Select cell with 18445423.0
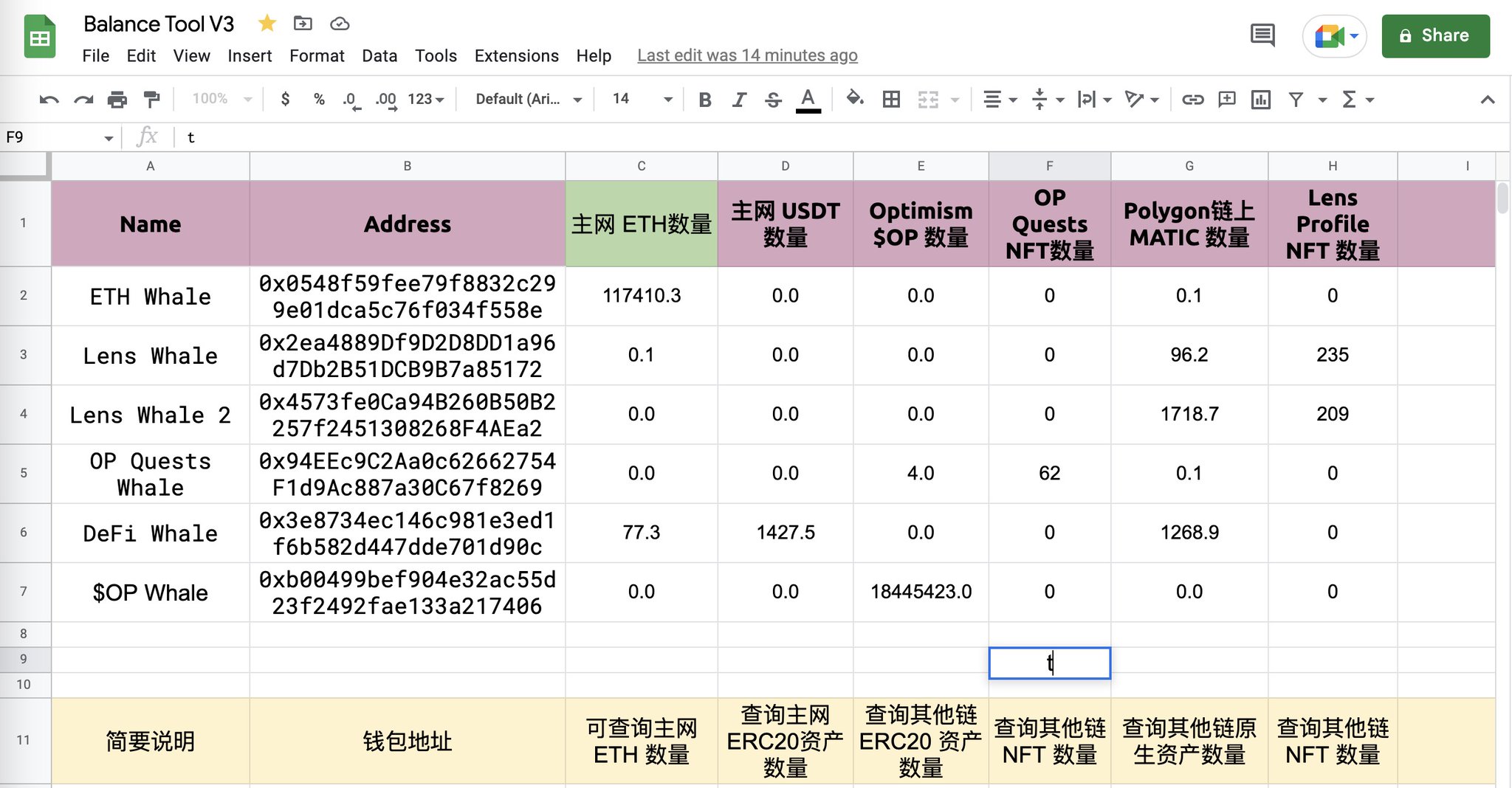 click(x=921, y=592)
